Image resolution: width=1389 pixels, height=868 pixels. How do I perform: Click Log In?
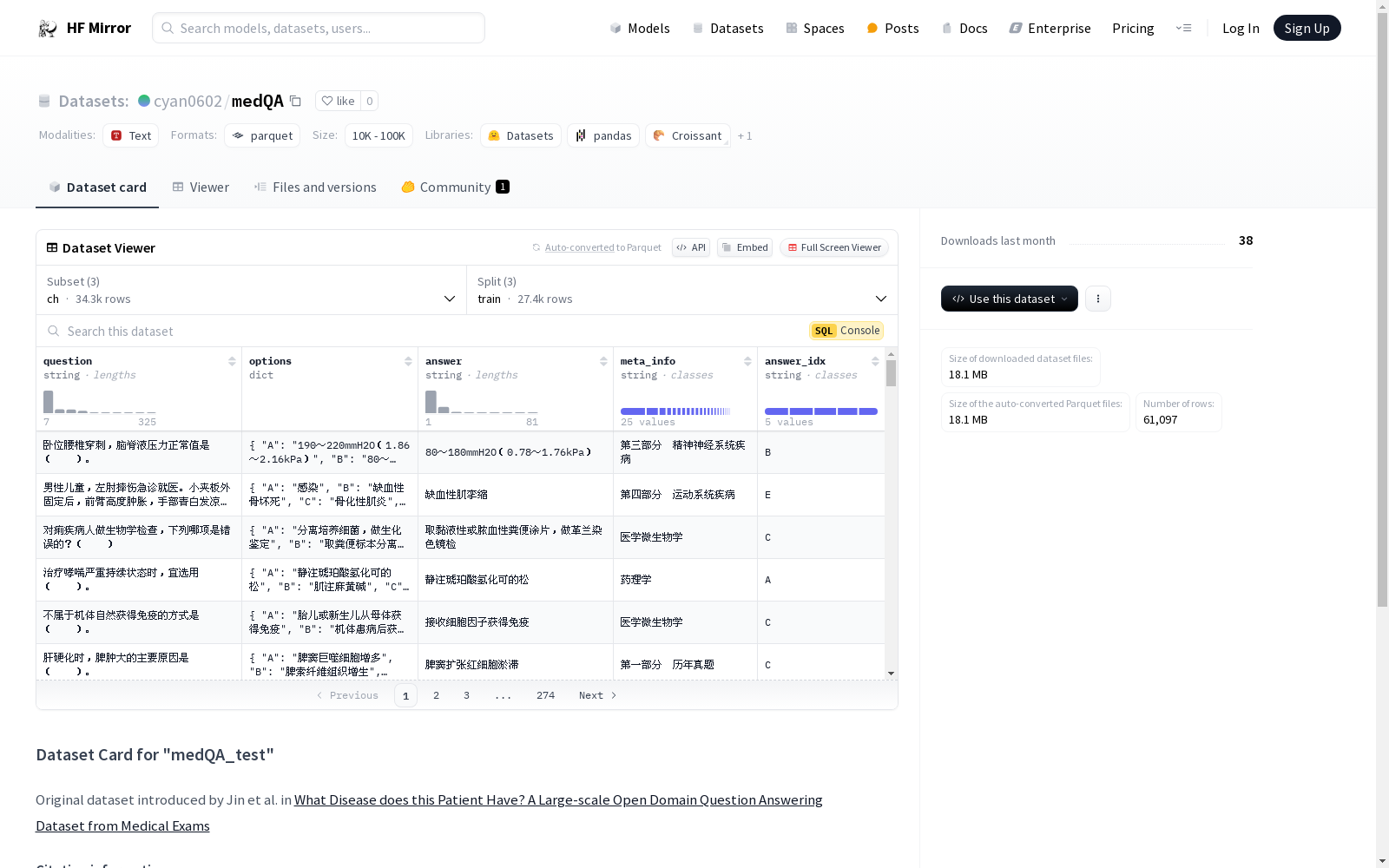click(x=1241, y=28)
